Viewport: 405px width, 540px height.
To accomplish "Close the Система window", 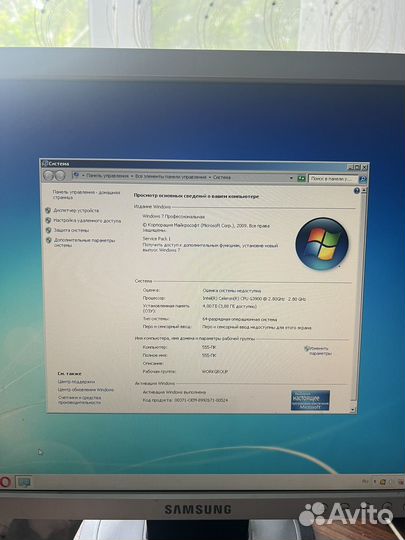I will click(364, 167).
